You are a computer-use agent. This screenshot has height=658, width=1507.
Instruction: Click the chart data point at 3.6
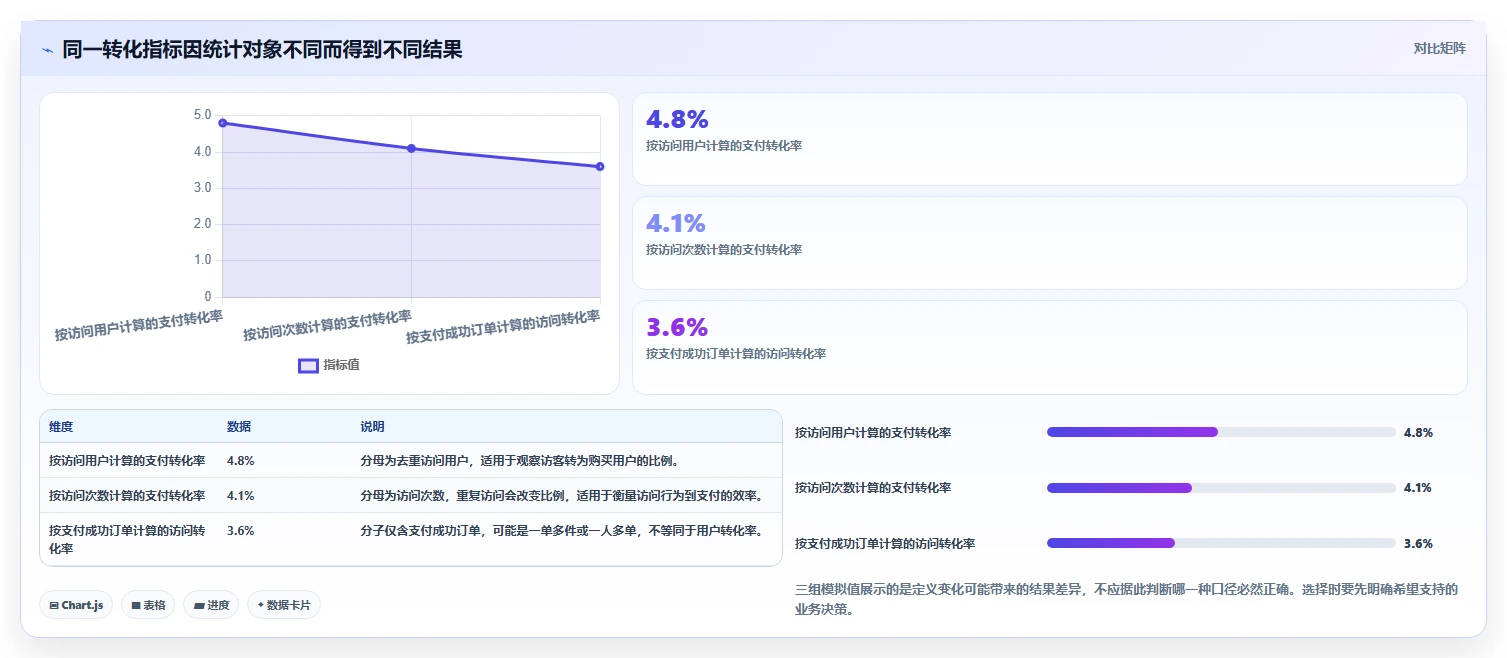point(600,166)
